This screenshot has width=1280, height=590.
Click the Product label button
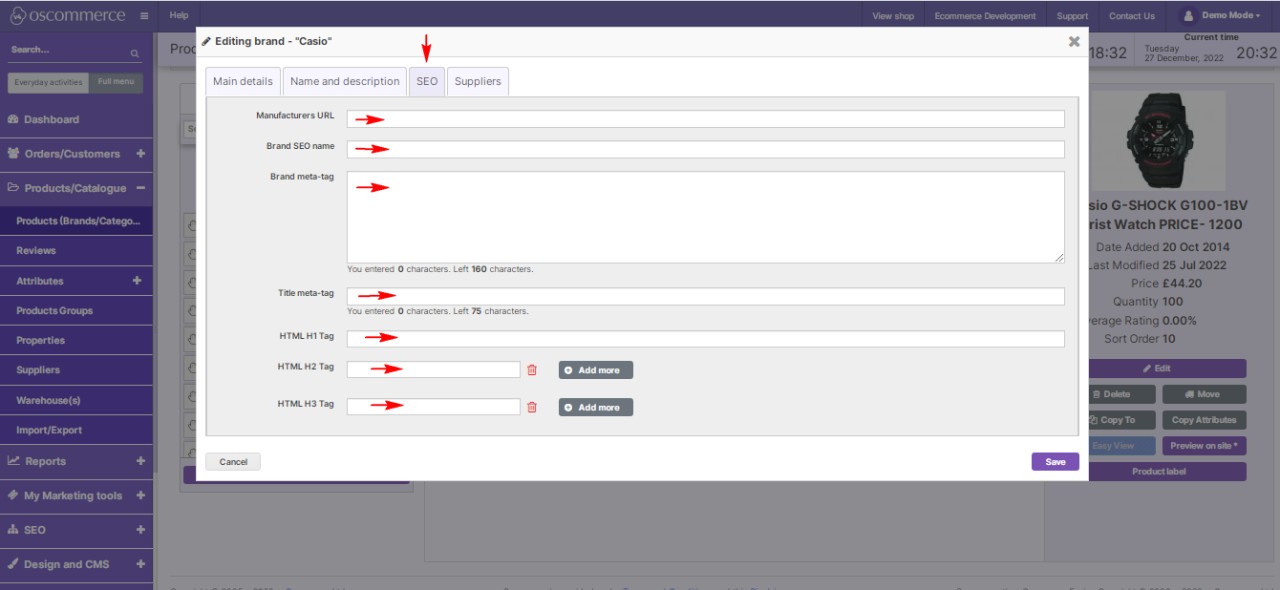click(x=1164, y=471)
